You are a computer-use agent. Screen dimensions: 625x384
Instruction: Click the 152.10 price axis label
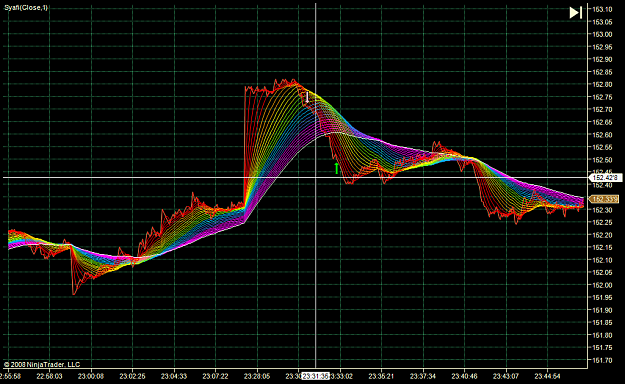602,260
